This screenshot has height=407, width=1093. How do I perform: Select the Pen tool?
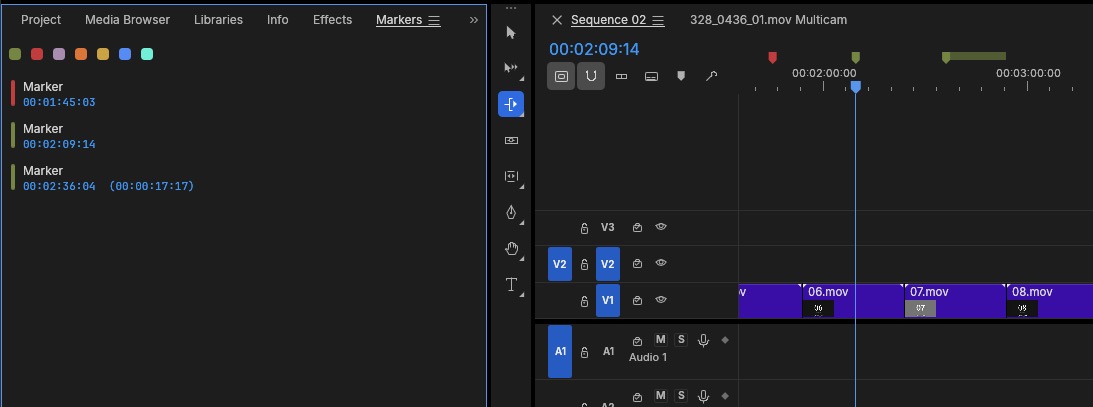511,212
